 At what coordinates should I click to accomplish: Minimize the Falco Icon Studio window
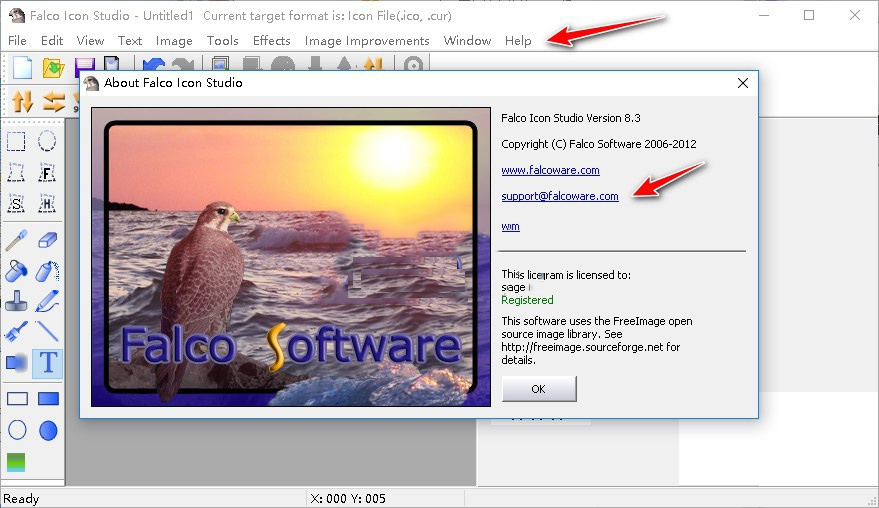click(x=764, y=15)
